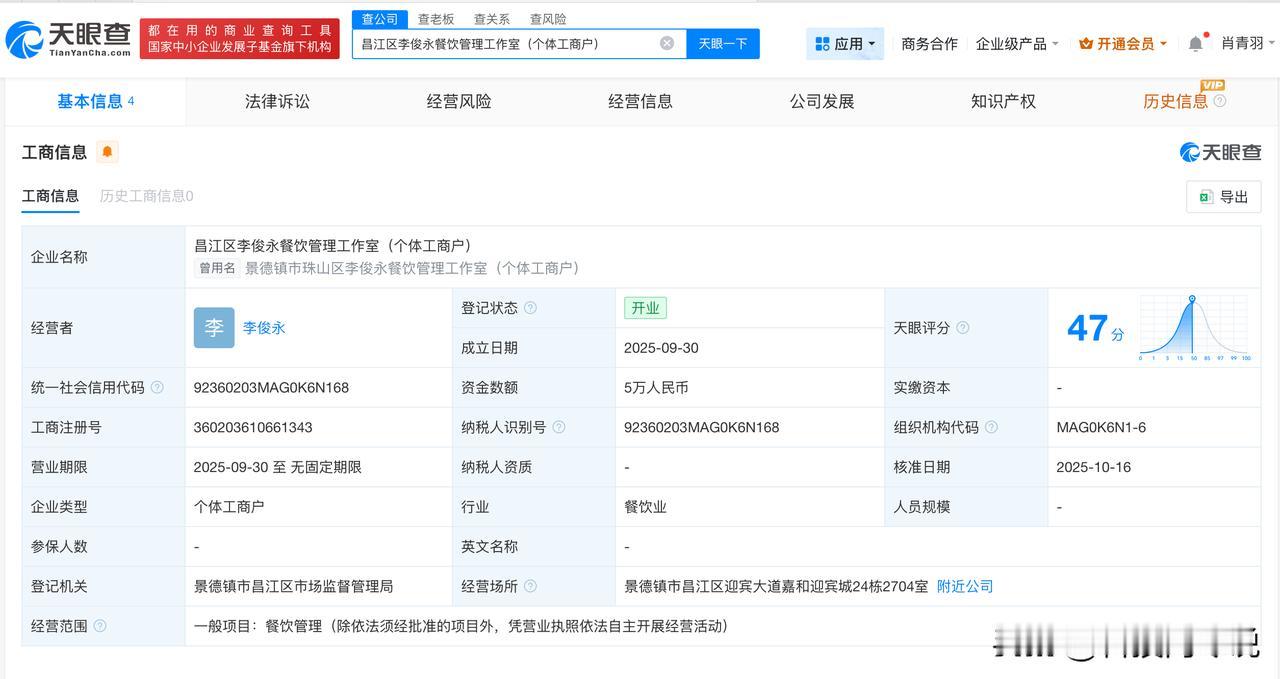Open the 经营风险 tab
This screenshot has height=679, width=1280.
tap(459, 101)
